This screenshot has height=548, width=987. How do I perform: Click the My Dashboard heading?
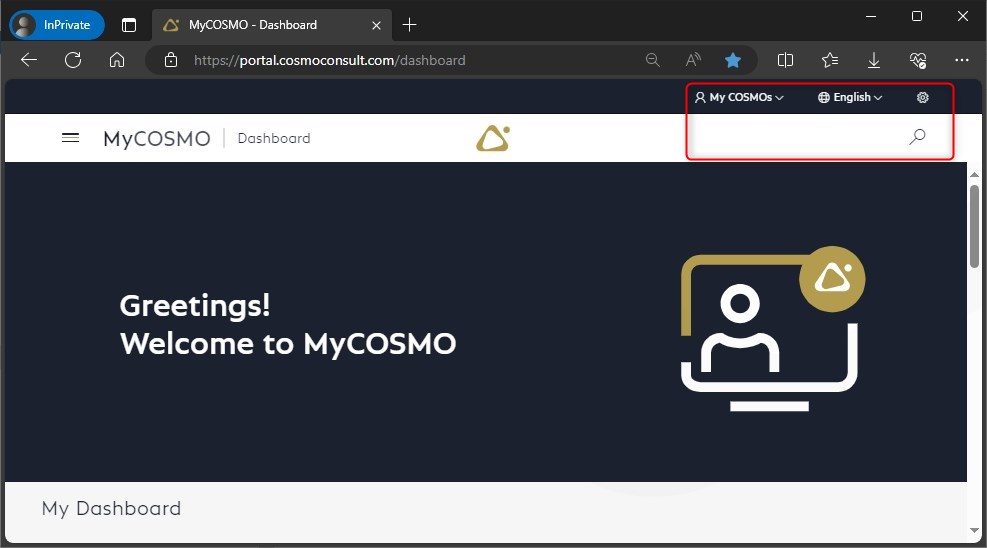click(x=111, y=508)
